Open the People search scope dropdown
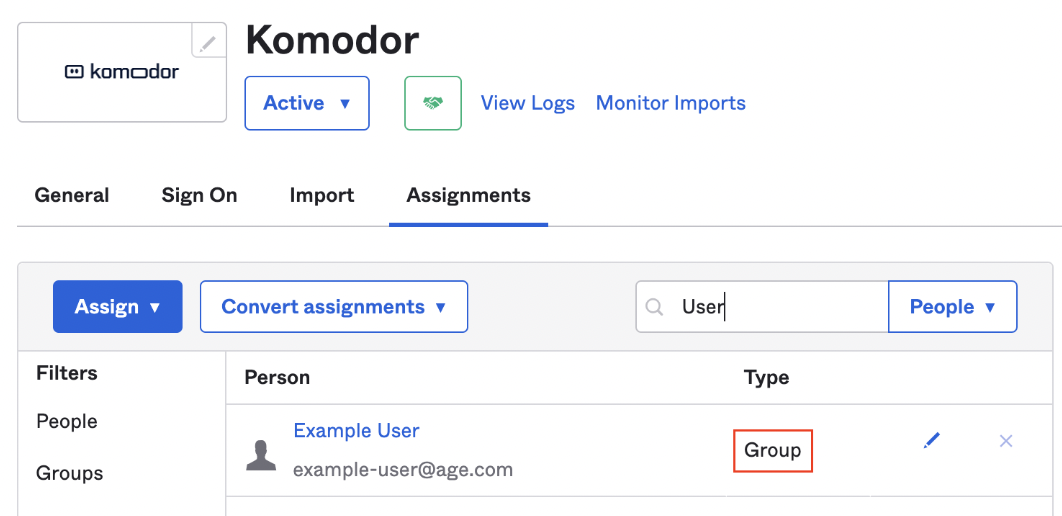Screen dimensions: 1062x516 point(953,307)
